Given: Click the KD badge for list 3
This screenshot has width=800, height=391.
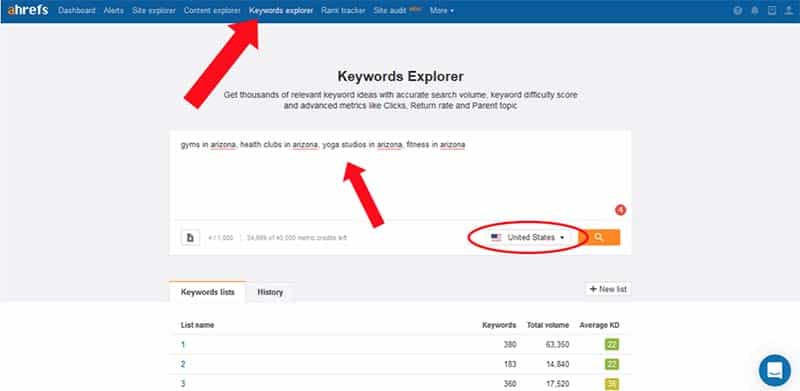Looking at the screenshot, I should [612, 384].
